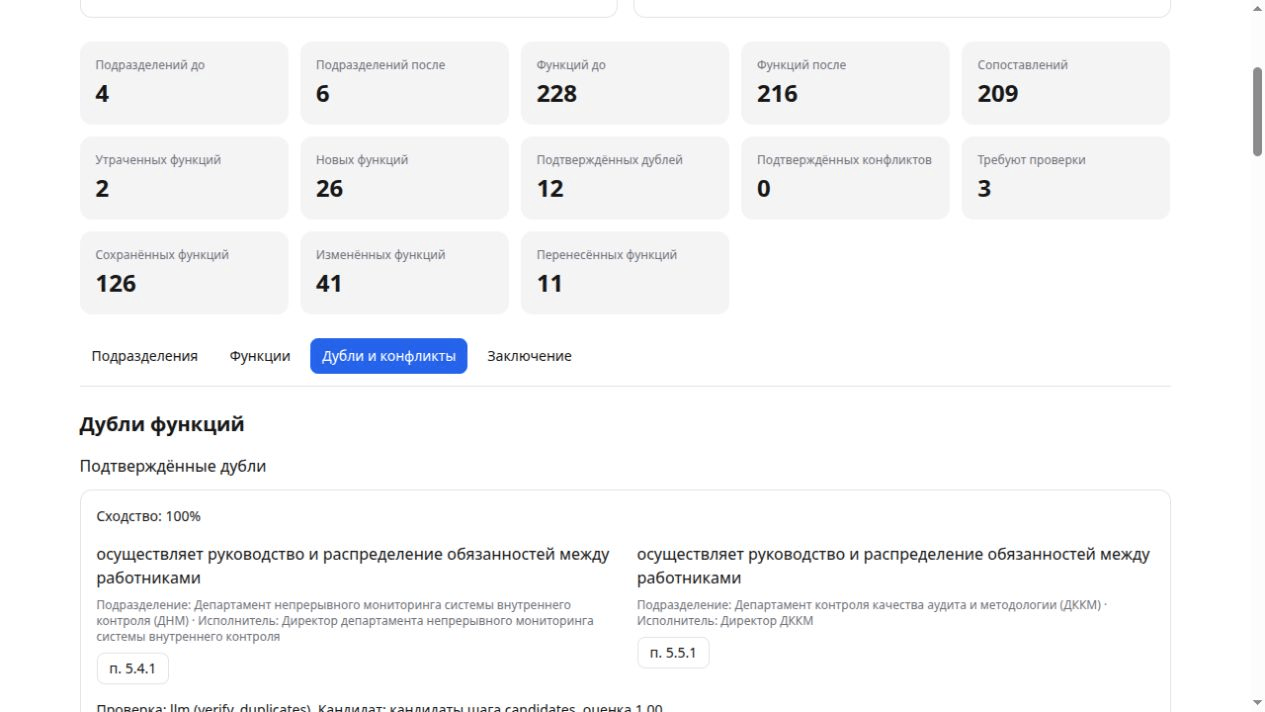Click the left duplicate function text for ДНМ
The width and height of the screenshot is (1265, 712).
click(353, 566)
